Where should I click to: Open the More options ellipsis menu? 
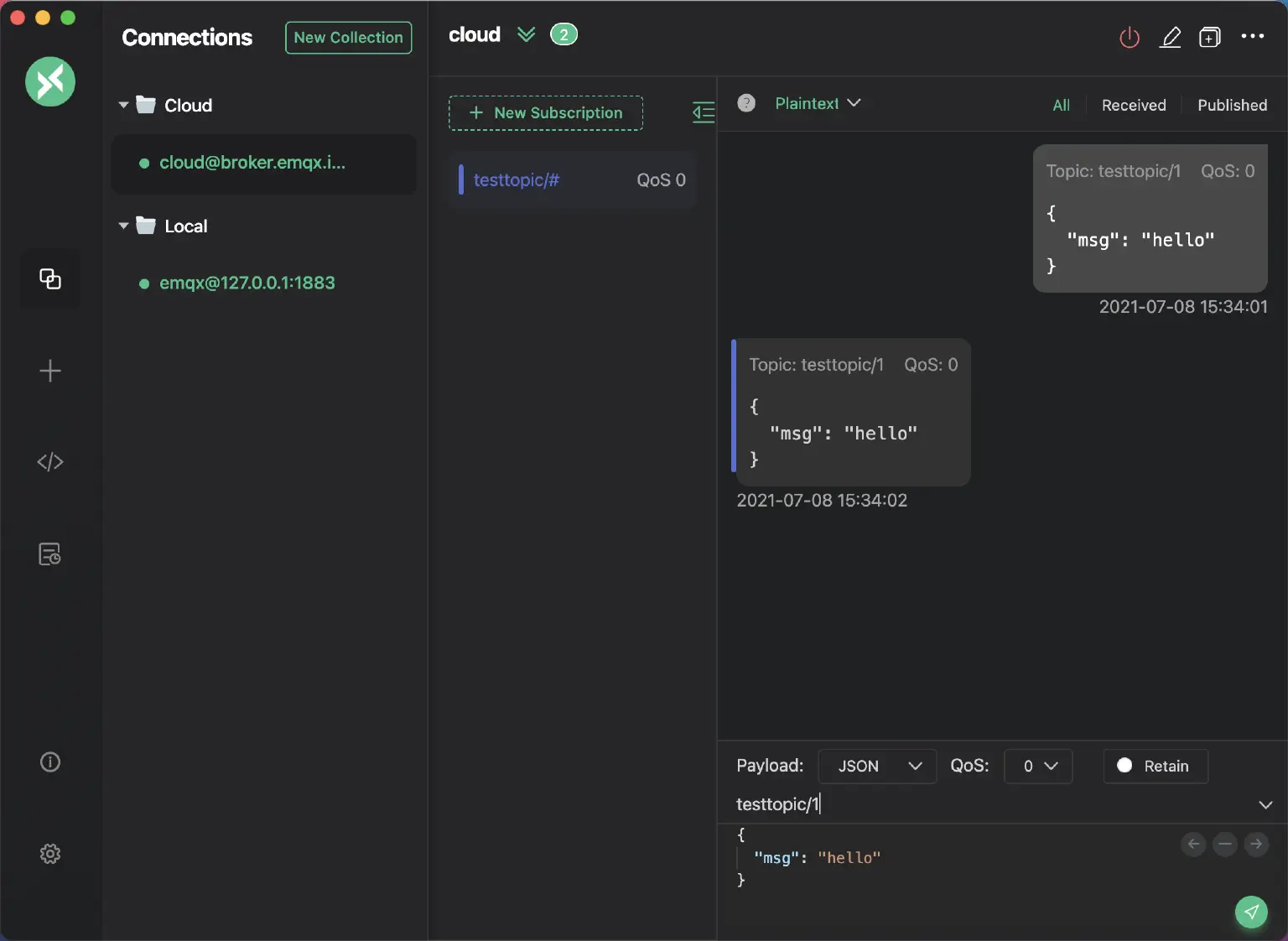[x=1253, y=37]
